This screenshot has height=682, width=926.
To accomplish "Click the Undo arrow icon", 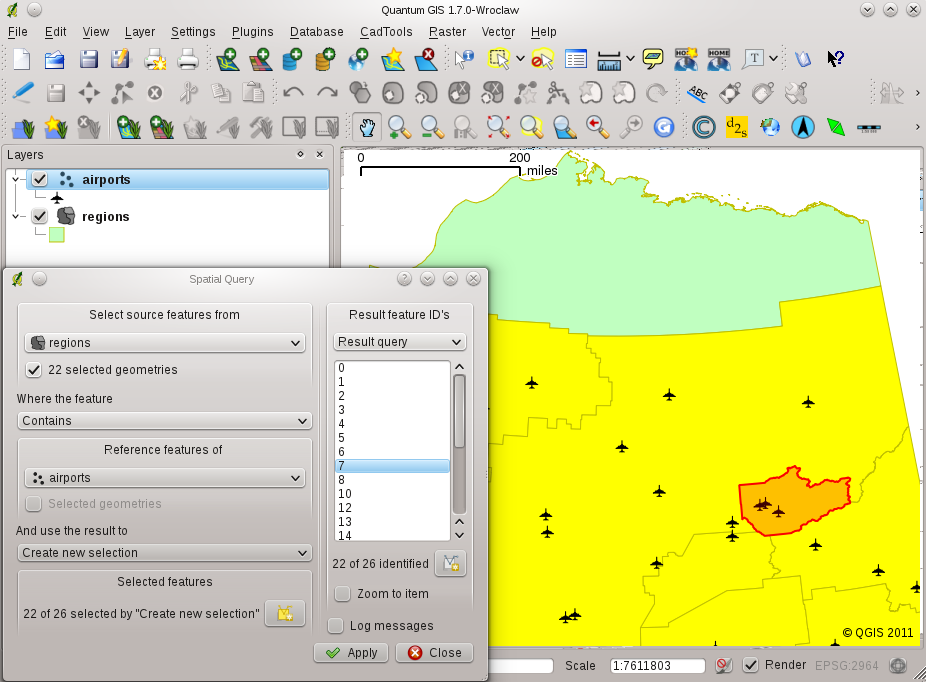I will click(294, 93).
